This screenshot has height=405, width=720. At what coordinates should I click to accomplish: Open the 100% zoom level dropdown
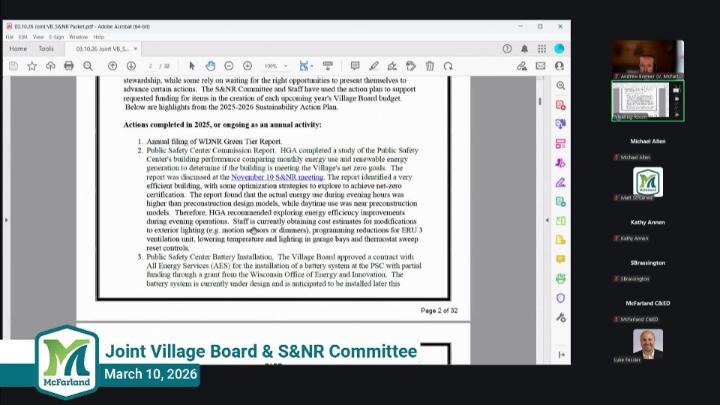point(276,66)
